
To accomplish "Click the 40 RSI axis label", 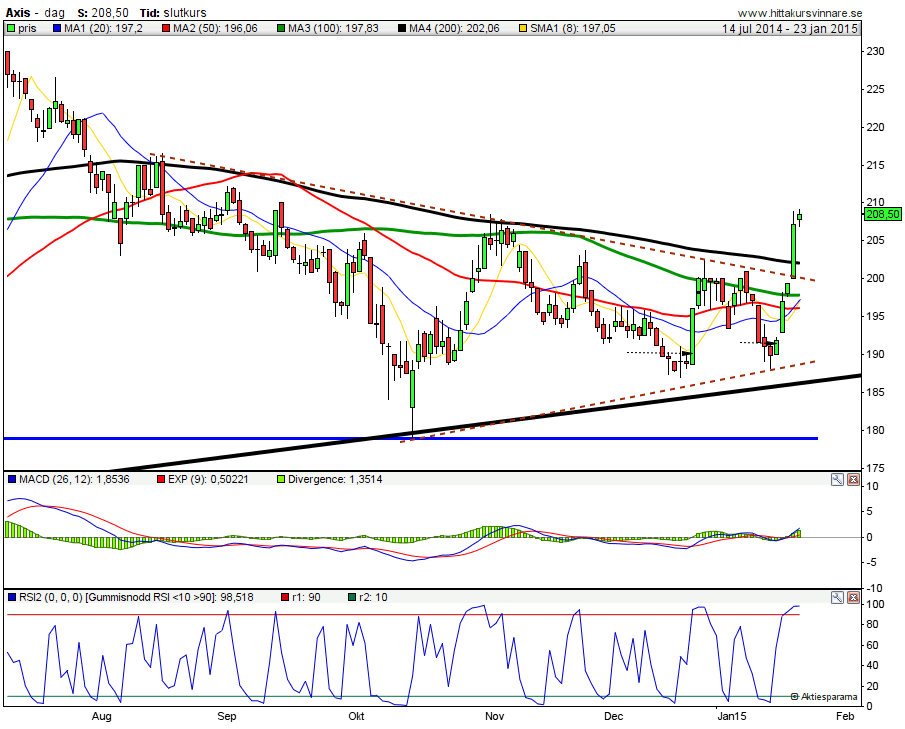I will click(872, 666).
